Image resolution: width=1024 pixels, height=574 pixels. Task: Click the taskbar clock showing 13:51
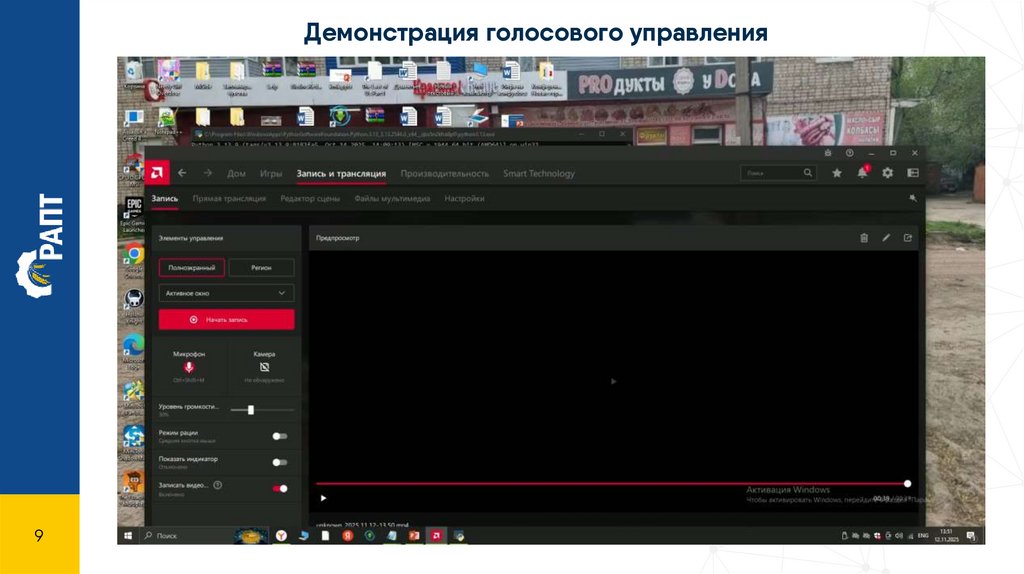point(945,535)
